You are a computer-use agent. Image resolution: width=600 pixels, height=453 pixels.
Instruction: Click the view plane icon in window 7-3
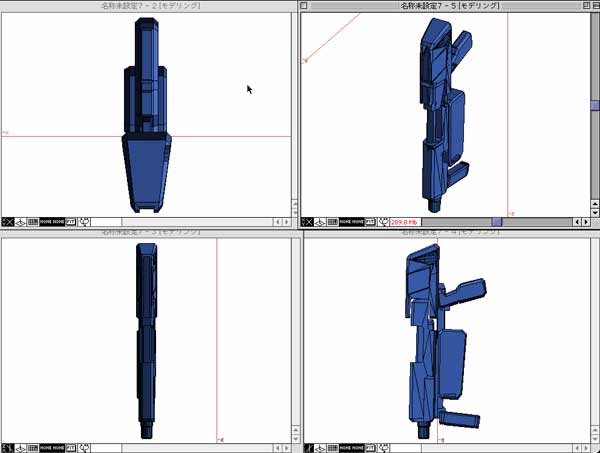[x=20, y=448]
